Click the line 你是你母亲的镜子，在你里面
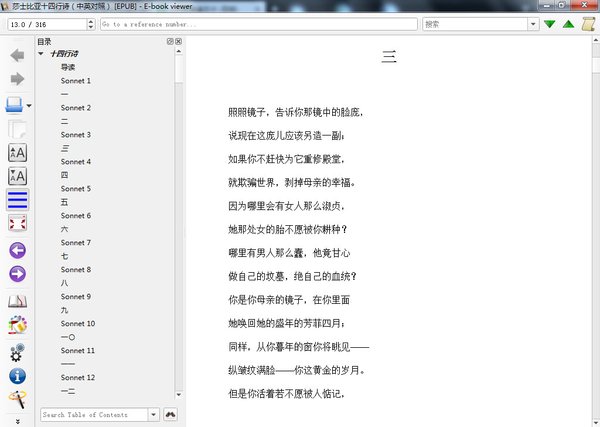 (x=289, y=300)
